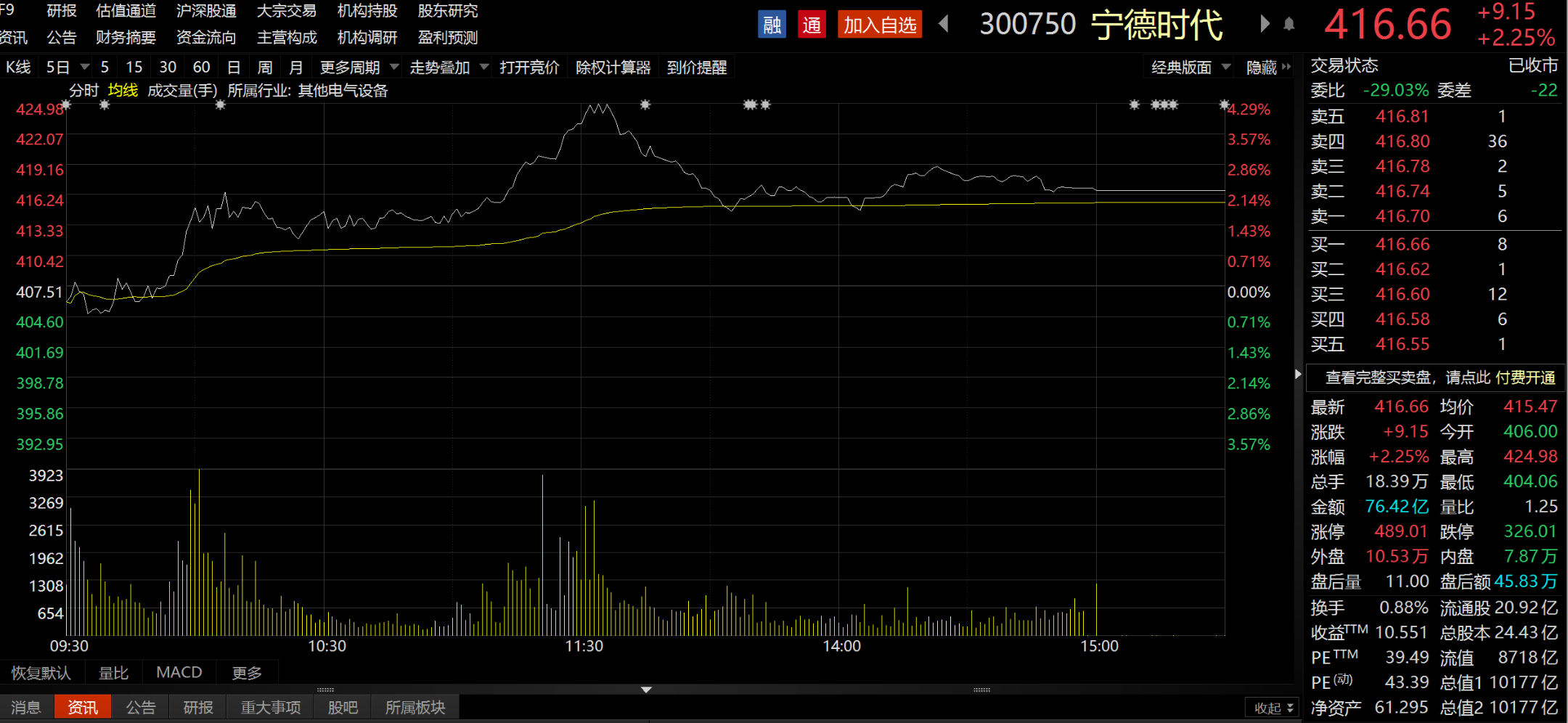Screen dimensions: 1568x723
Task: Switch to the 研报 bottom tab
Action: pos(198,707)
